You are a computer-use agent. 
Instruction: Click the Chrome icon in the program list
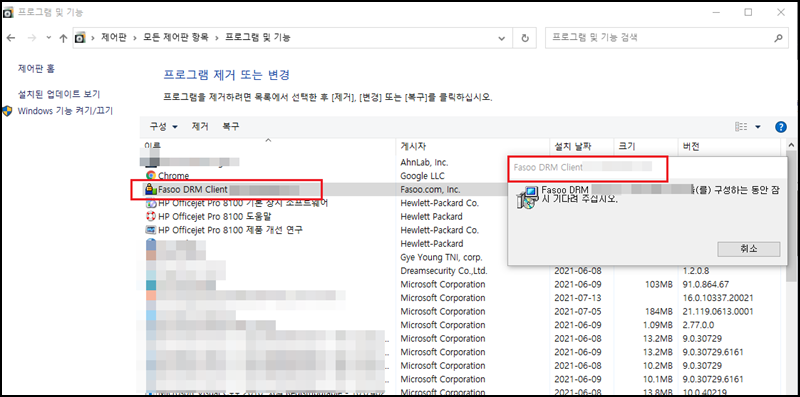click(x=151, y=176)
